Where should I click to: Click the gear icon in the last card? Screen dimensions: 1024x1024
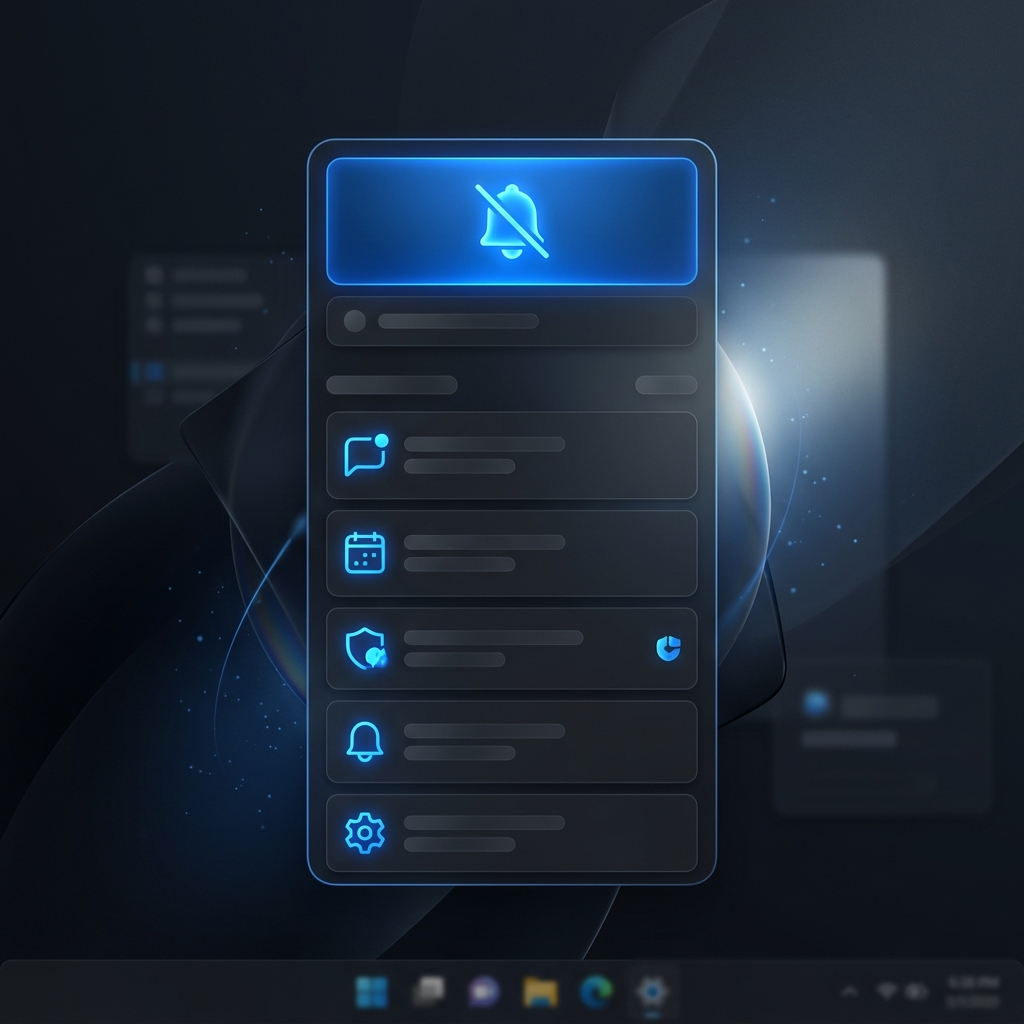(x=364, y=833)
